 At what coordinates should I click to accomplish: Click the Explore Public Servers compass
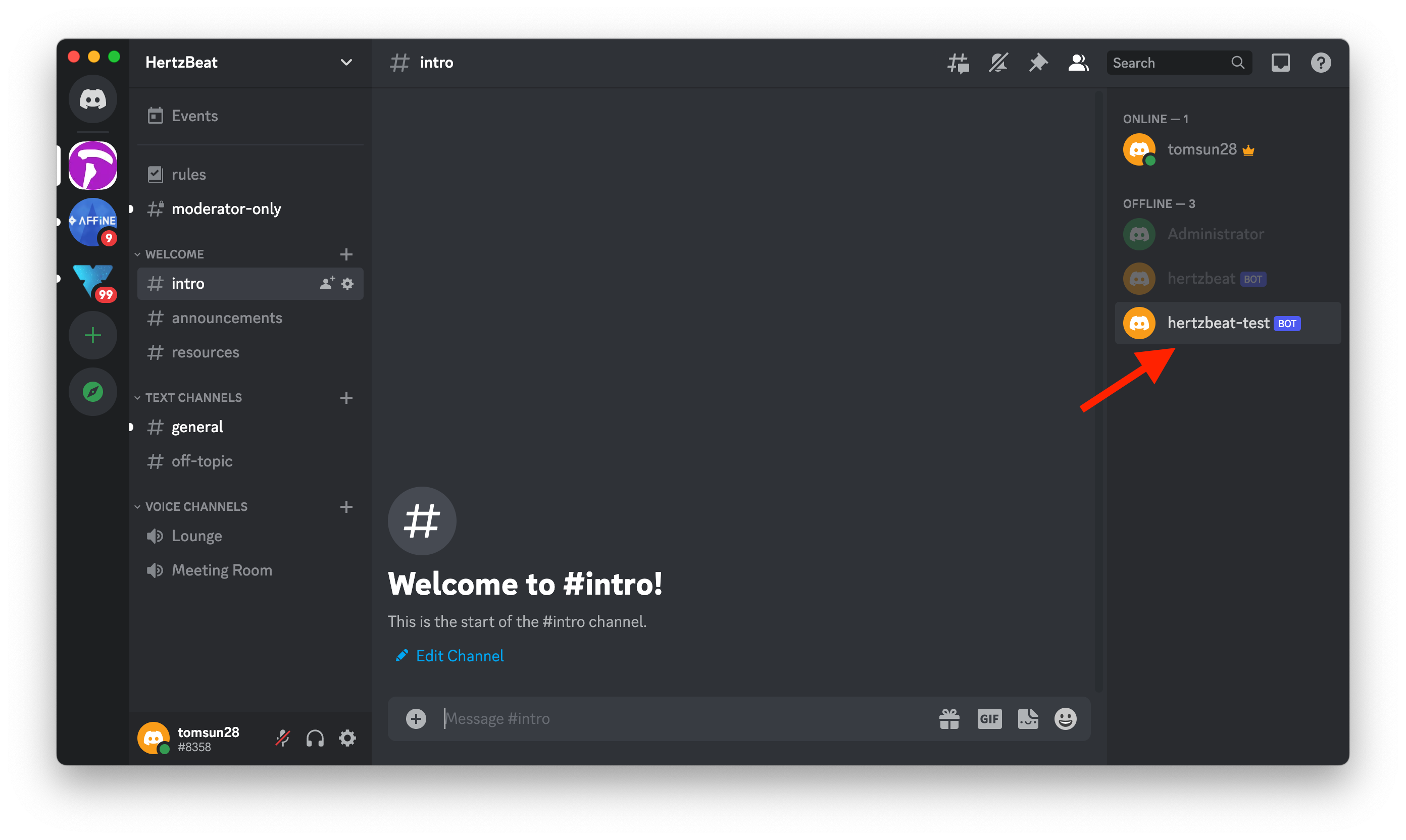(93, 392)
